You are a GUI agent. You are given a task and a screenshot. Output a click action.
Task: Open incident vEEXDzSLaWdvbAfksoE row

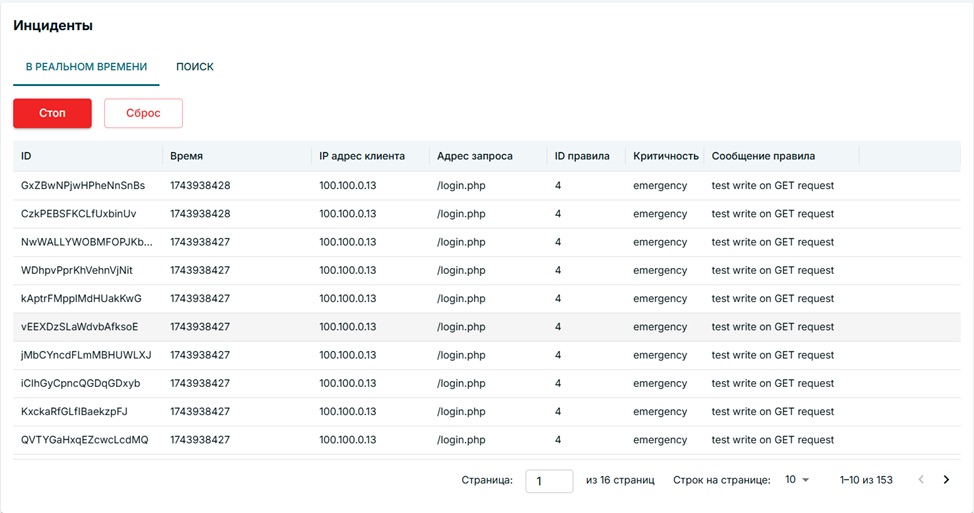[80, 327]
